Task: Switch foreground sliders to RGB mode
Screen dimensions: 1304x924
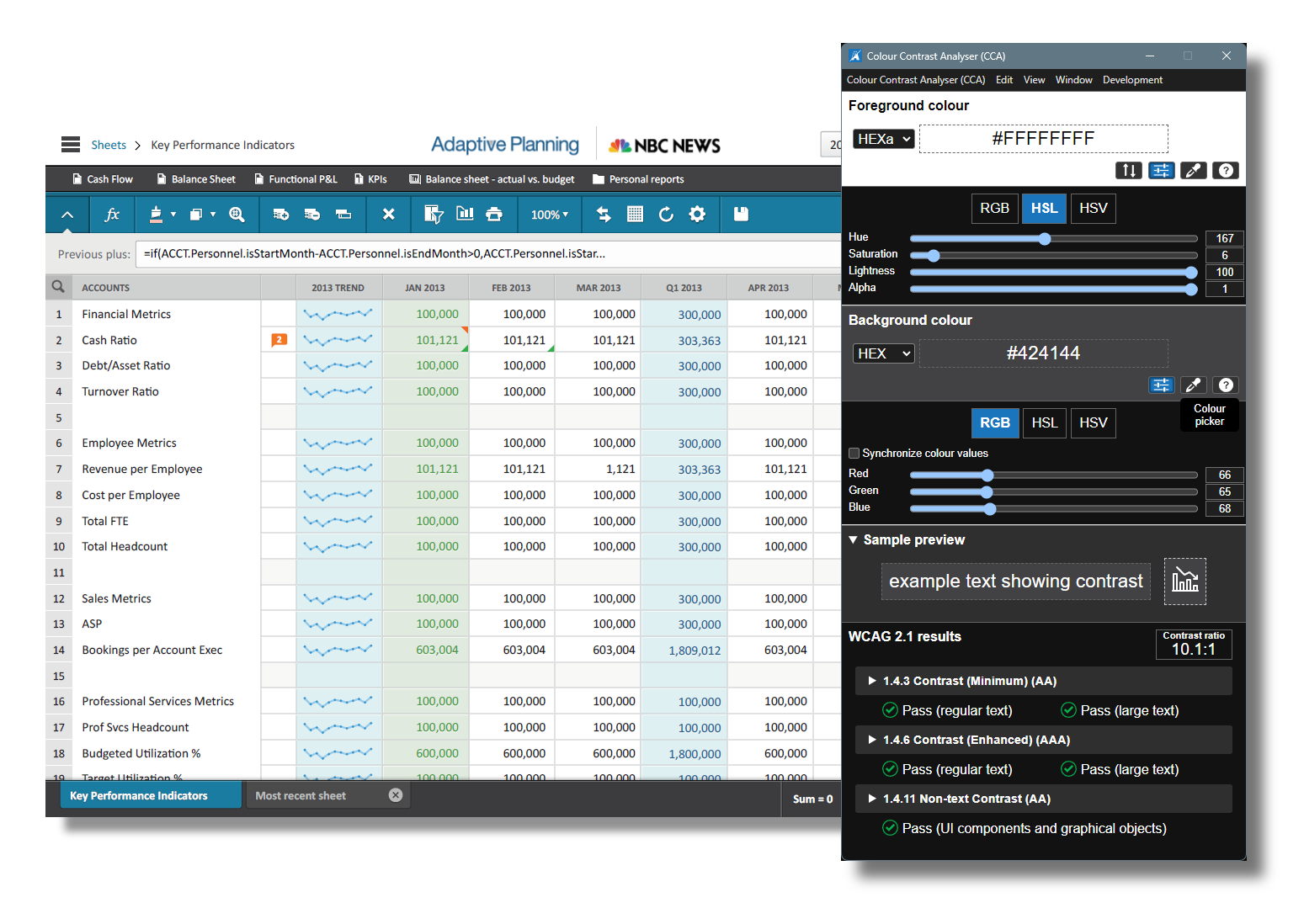Action: coord(994,209)
